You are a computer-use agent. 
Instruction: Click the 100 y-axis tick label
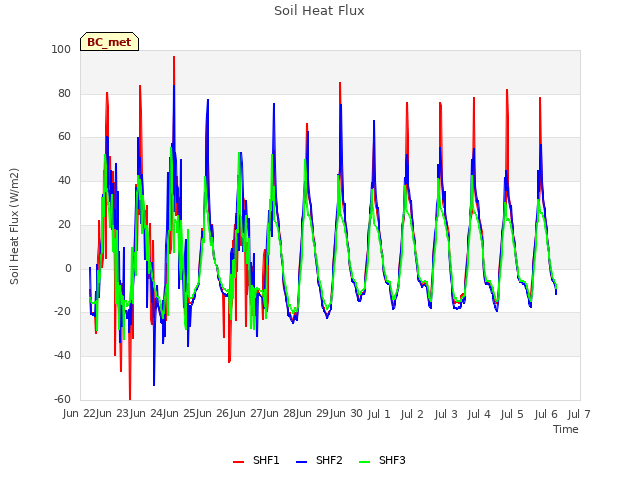(x=61, y=49)
